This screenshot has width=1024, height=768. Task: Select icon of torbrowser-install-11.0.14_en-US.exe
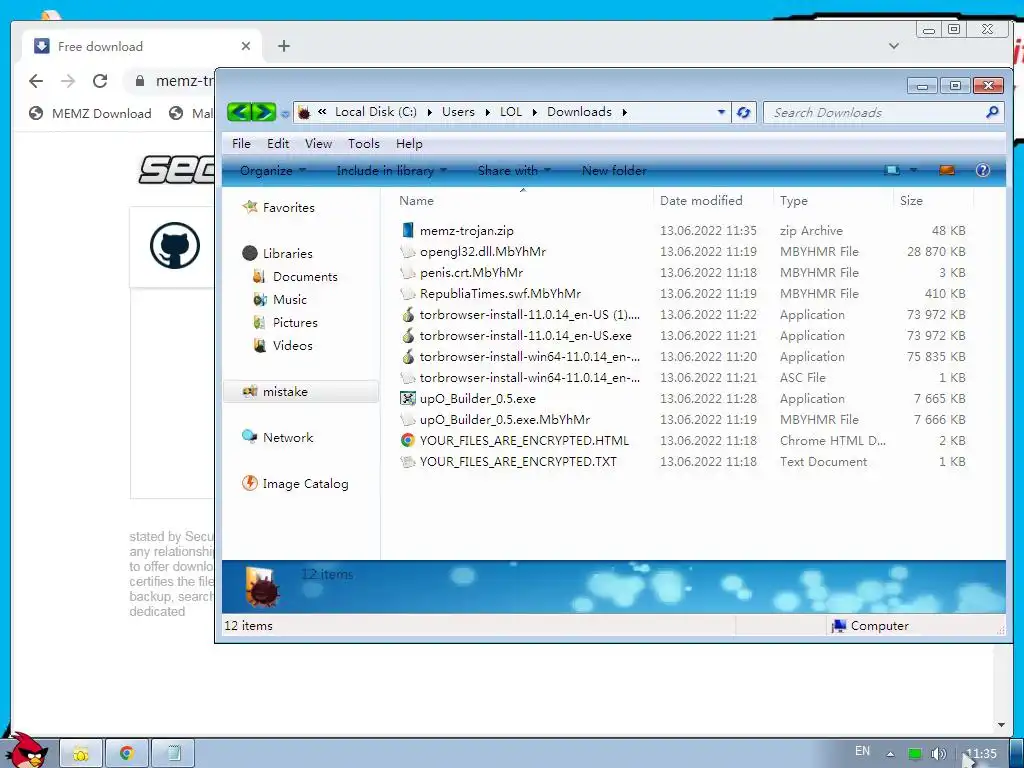point(408,336)
